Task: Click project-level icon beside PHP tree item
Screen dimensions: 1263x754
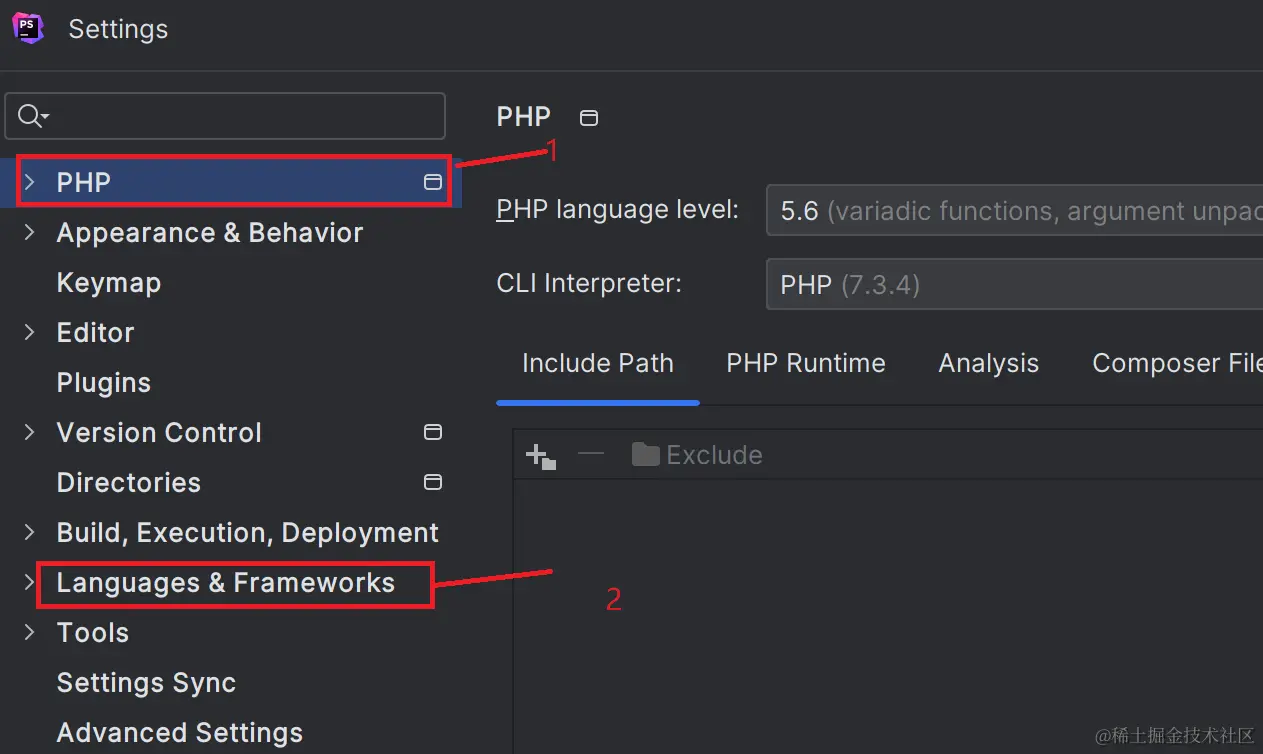Action: (433, 182)
